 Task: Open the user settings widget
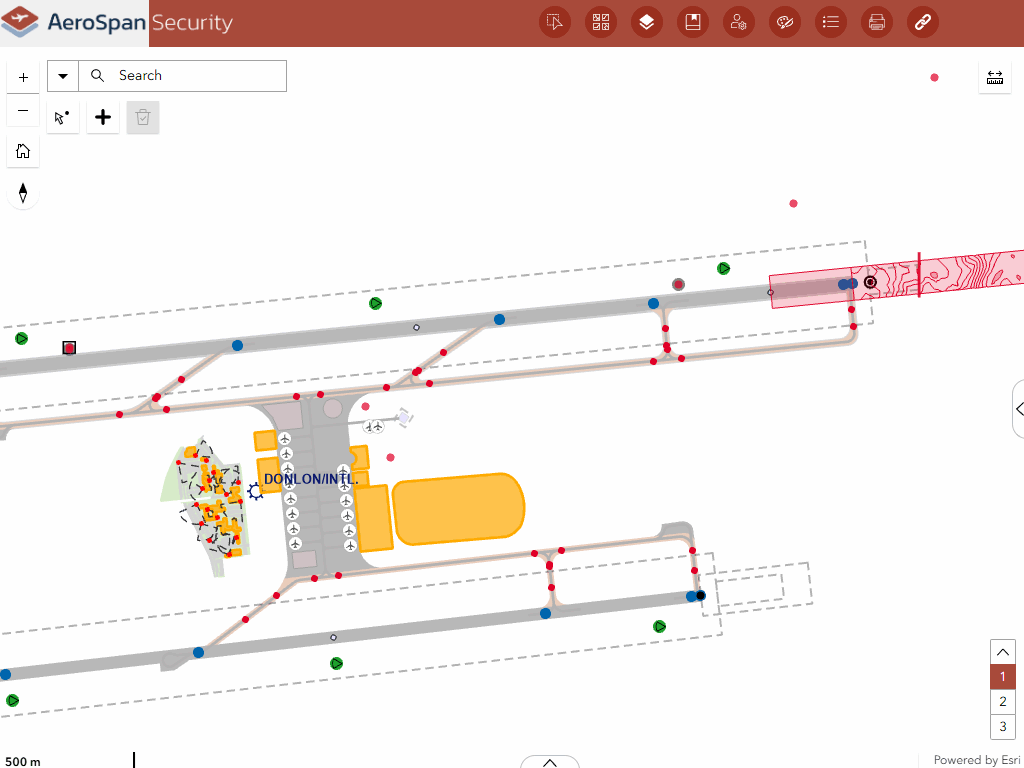click(739, 22)
